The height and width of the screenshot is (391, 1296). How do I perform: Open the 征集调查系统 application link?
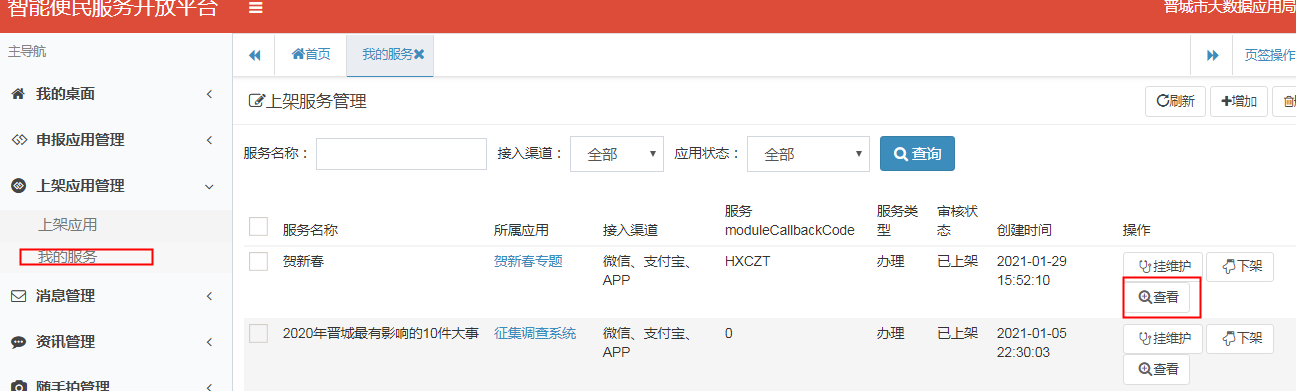535,334
